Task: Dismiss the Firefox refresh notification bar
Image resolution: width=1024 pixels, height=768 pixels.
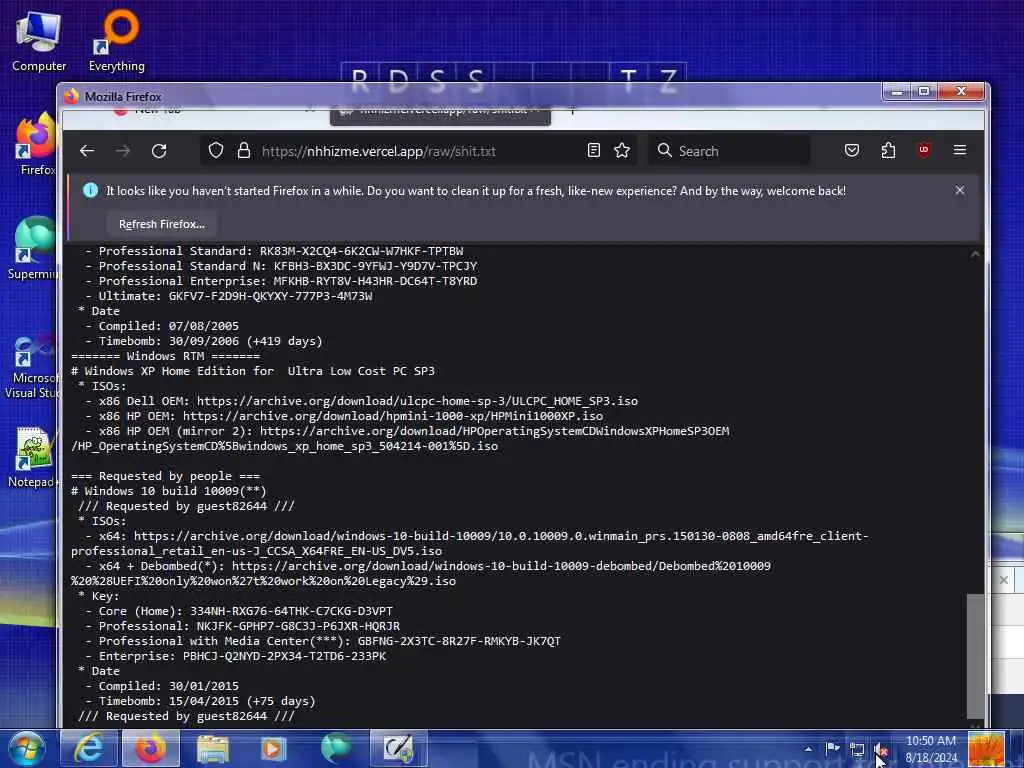Action: pos(959,190)
